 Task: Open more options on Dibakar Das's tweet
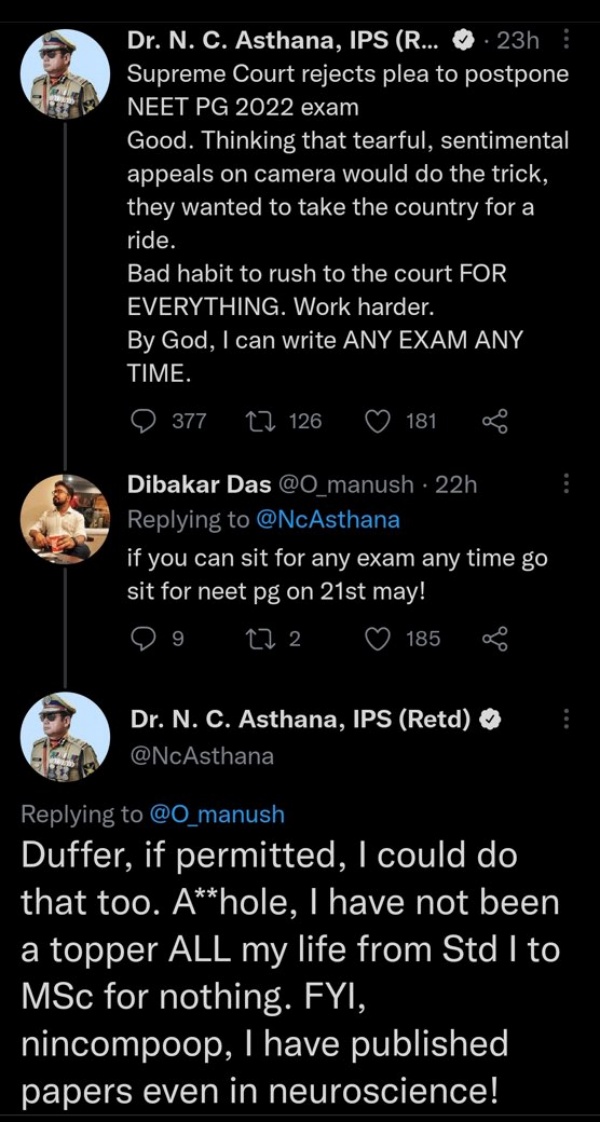pos(567,484)
